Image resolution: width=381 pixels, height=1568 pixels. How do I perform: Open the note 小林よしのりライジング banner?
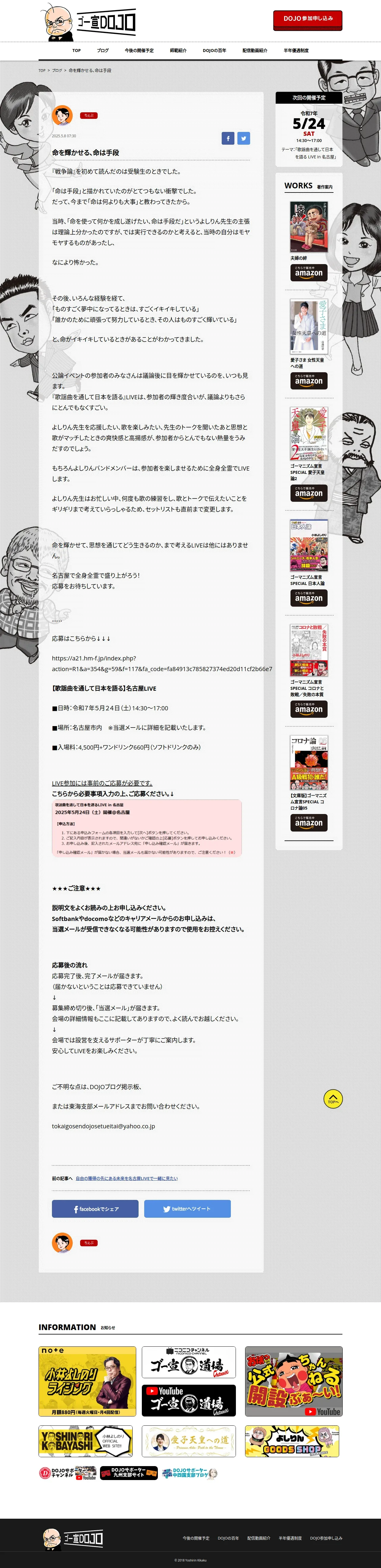87,1381
